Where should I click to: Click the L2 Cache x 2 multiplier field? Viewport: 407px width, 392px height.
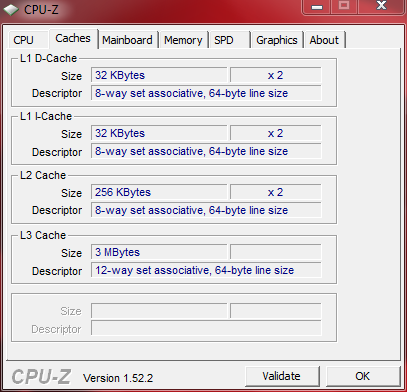click(276, 192)
